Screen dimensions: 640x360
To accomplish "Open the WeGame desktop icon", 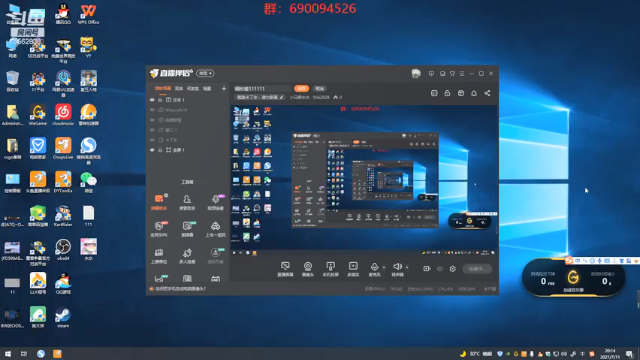I will tap(38, 114).
